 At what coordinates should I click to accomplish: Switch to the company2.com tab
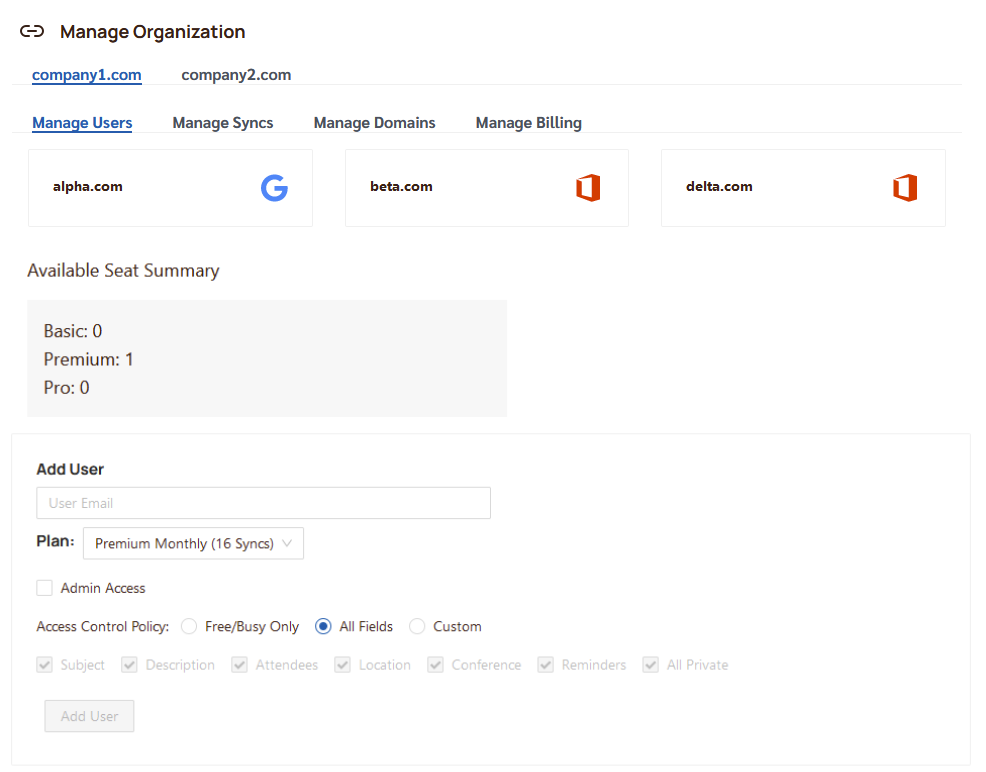(x=236, y=75)
